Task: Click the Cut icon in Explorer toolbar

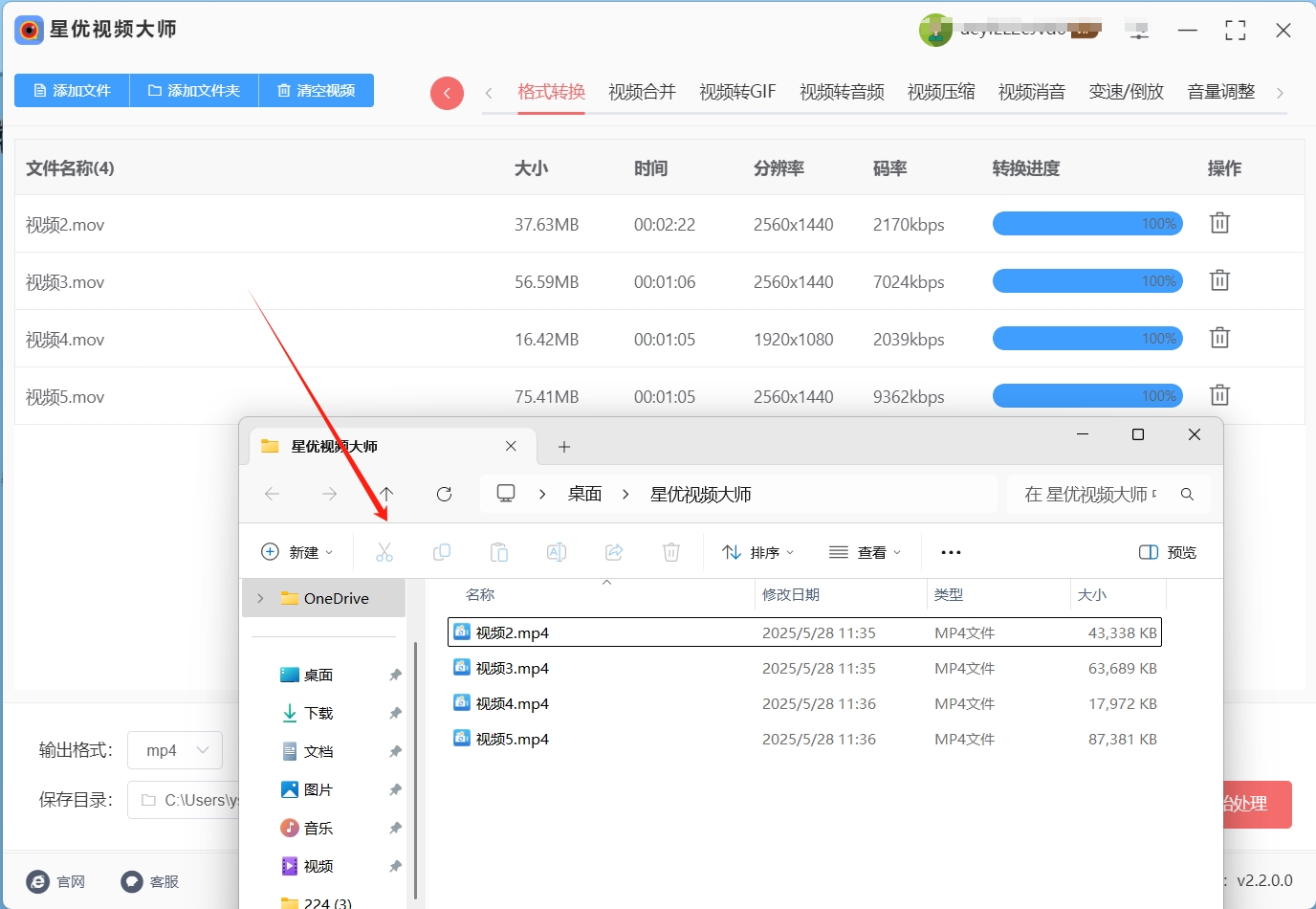Action: (x=384, y=552)
